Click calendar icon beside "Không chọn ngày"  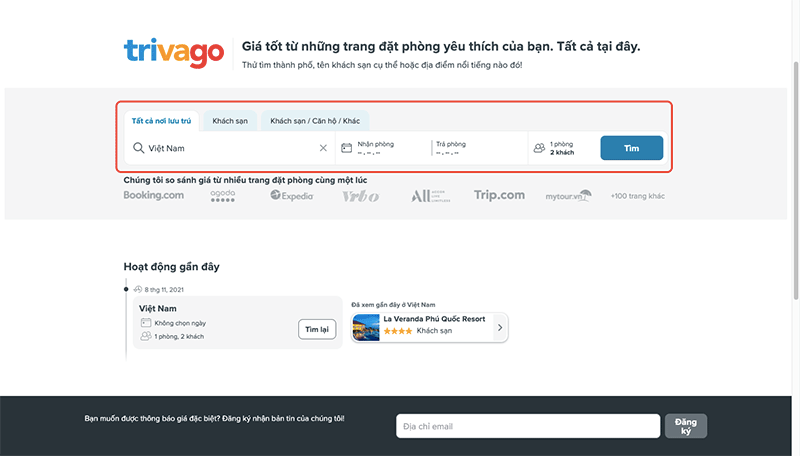click(x=146, y=322)
